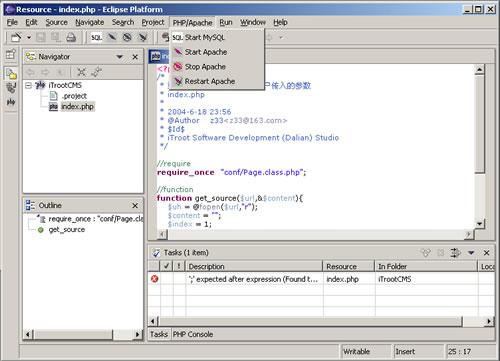Select Restart Apache from the PHP/Apache menu

click(217, 81)
